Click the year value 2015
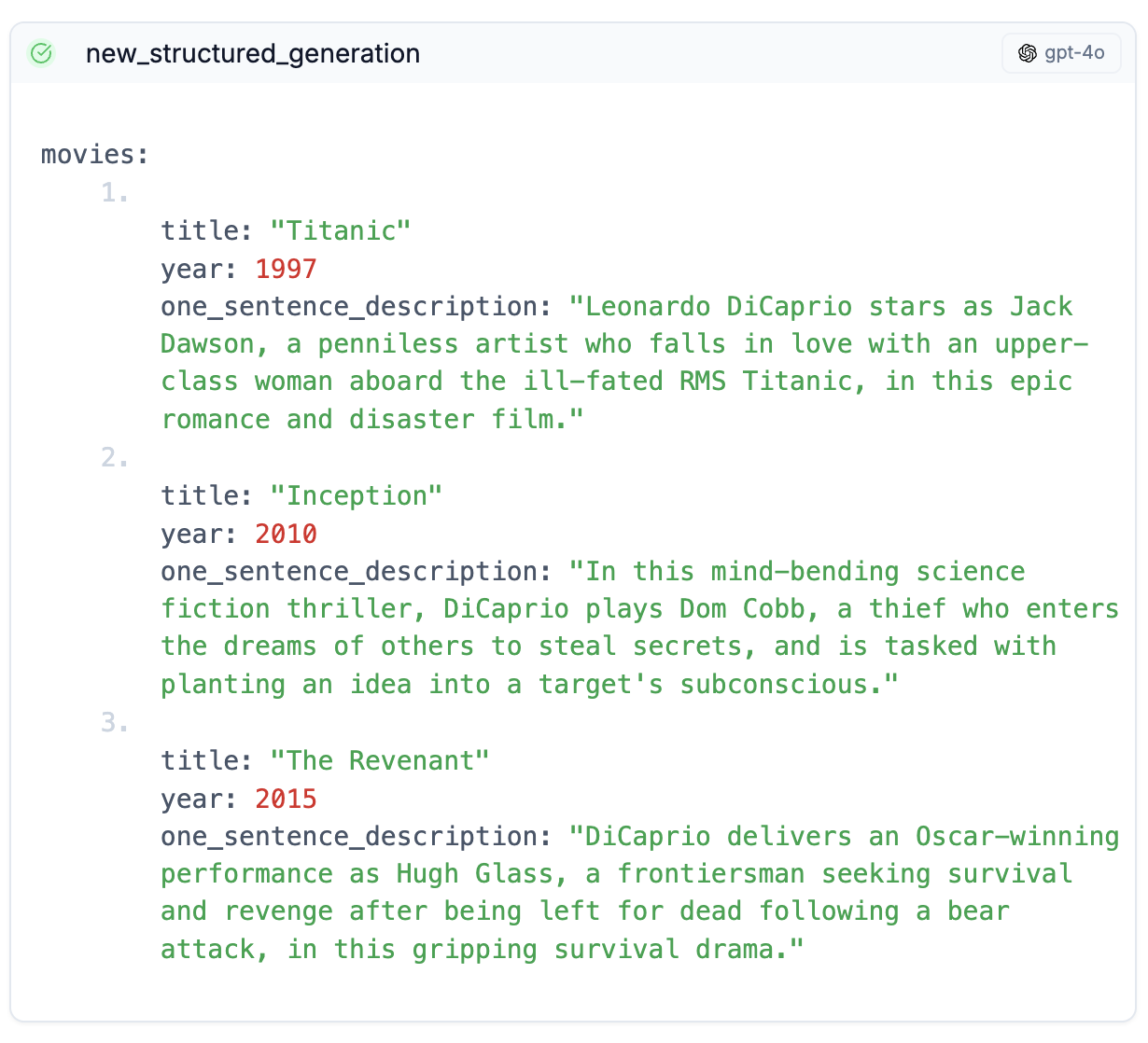The width and height of the screenshot is (1148, 1043). click(x=287, y=799)
